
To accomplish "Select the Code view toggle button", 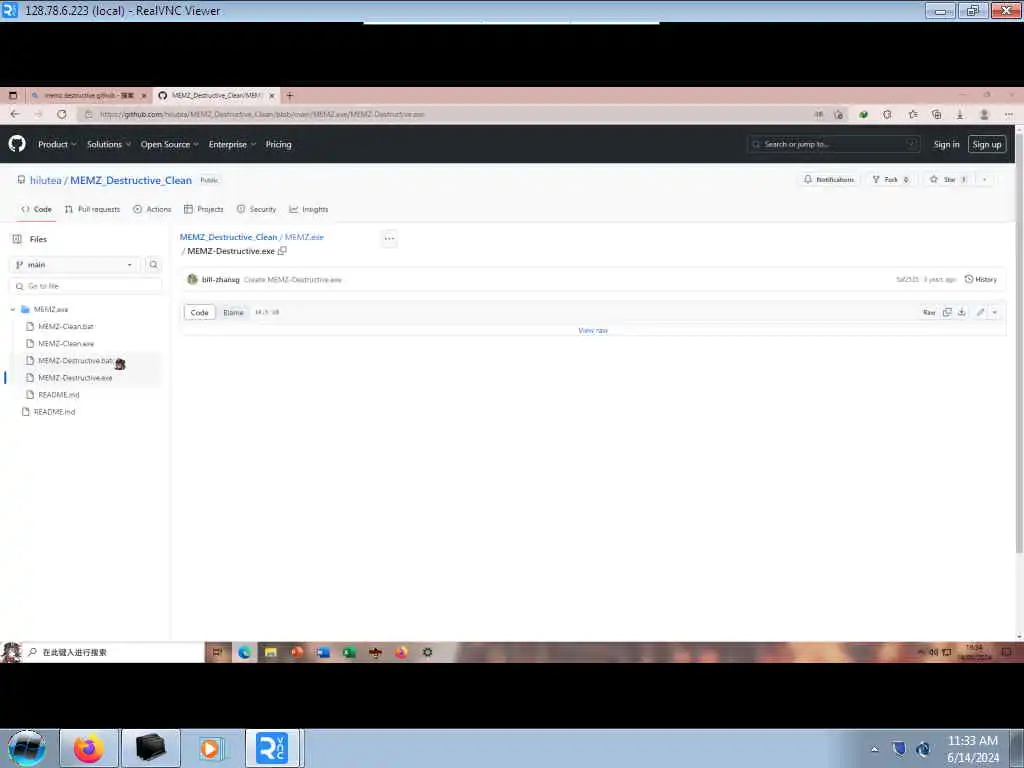I will click(199, 312).
